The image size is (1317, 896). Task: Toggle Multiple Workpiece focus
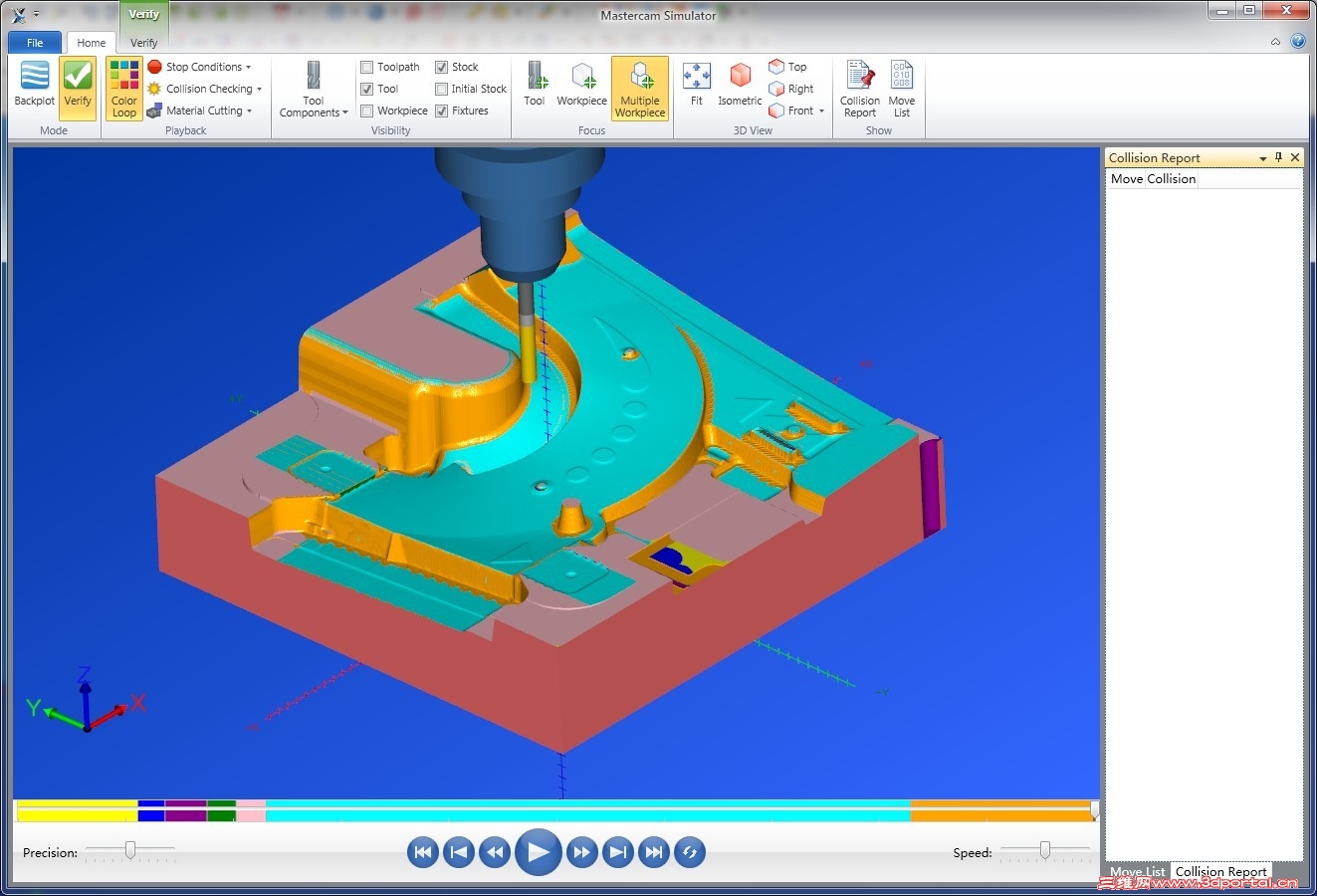[640, 89]
